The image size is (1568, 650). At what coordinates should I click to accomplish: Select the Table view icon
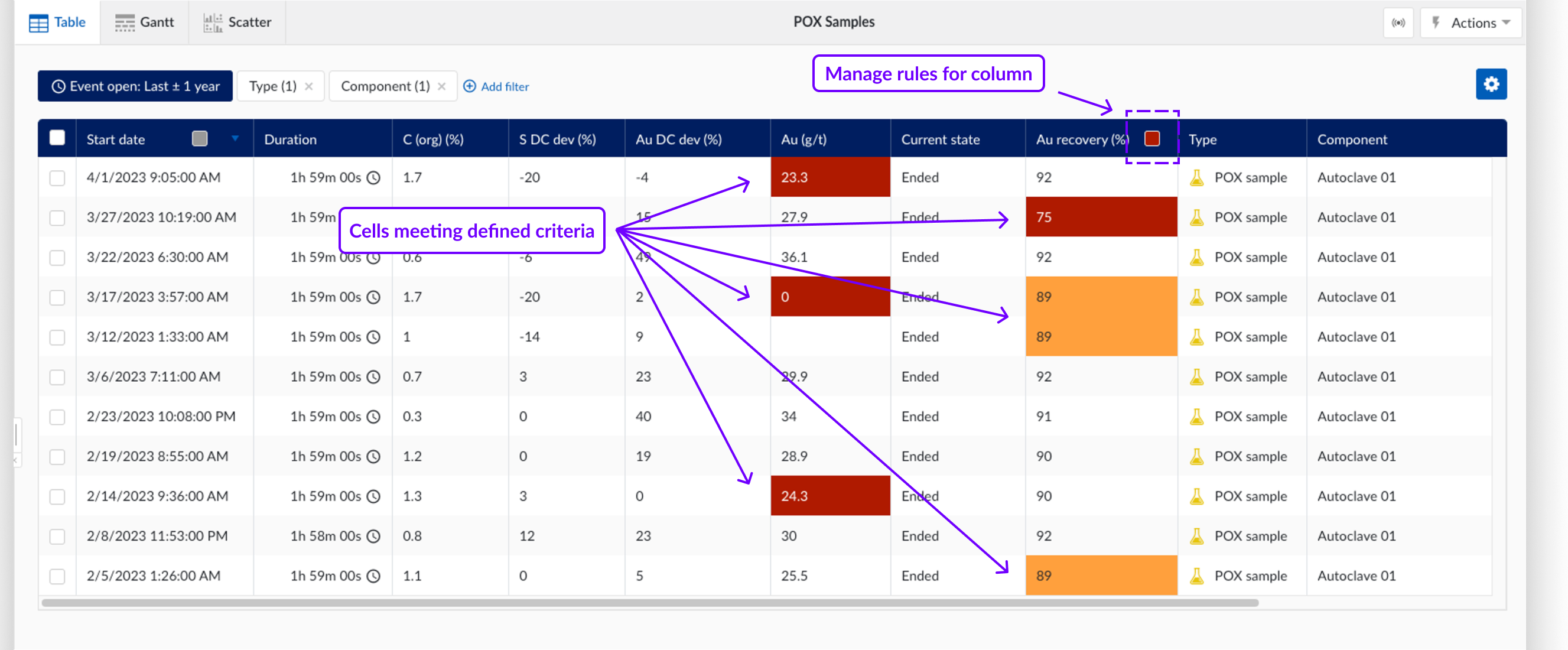[x=38, y=22]
